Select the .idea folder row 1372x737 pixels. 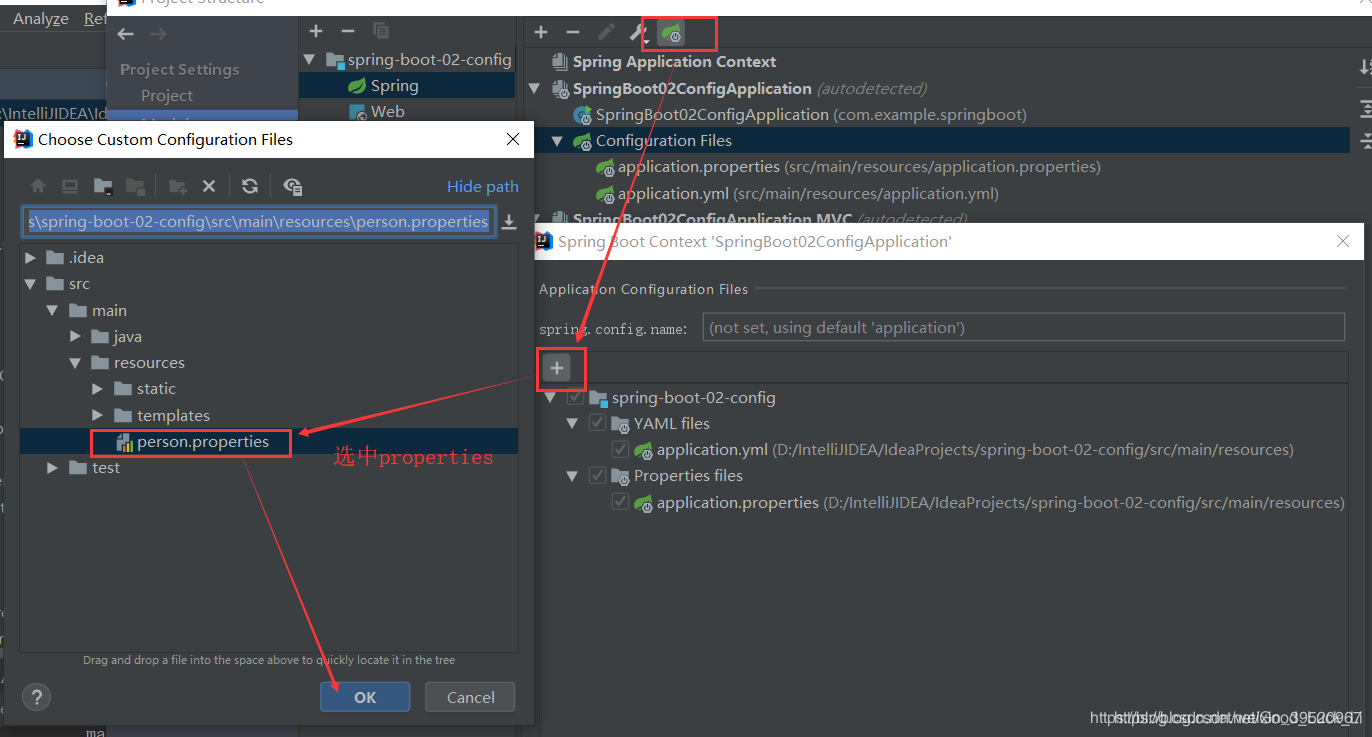pos(269,258)
